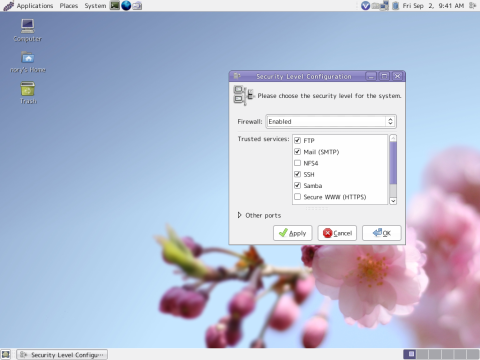Open the Places menu

(69, 6)
